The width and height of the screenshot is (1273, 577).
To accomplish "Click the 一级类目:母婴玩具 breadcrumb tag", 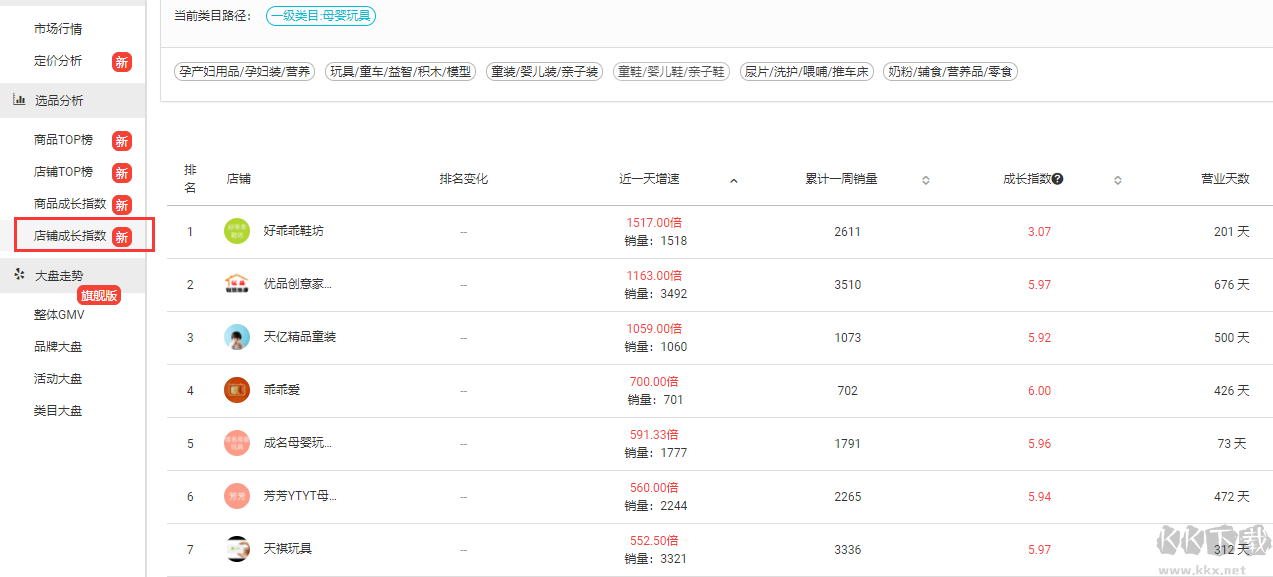I will 321,16.
